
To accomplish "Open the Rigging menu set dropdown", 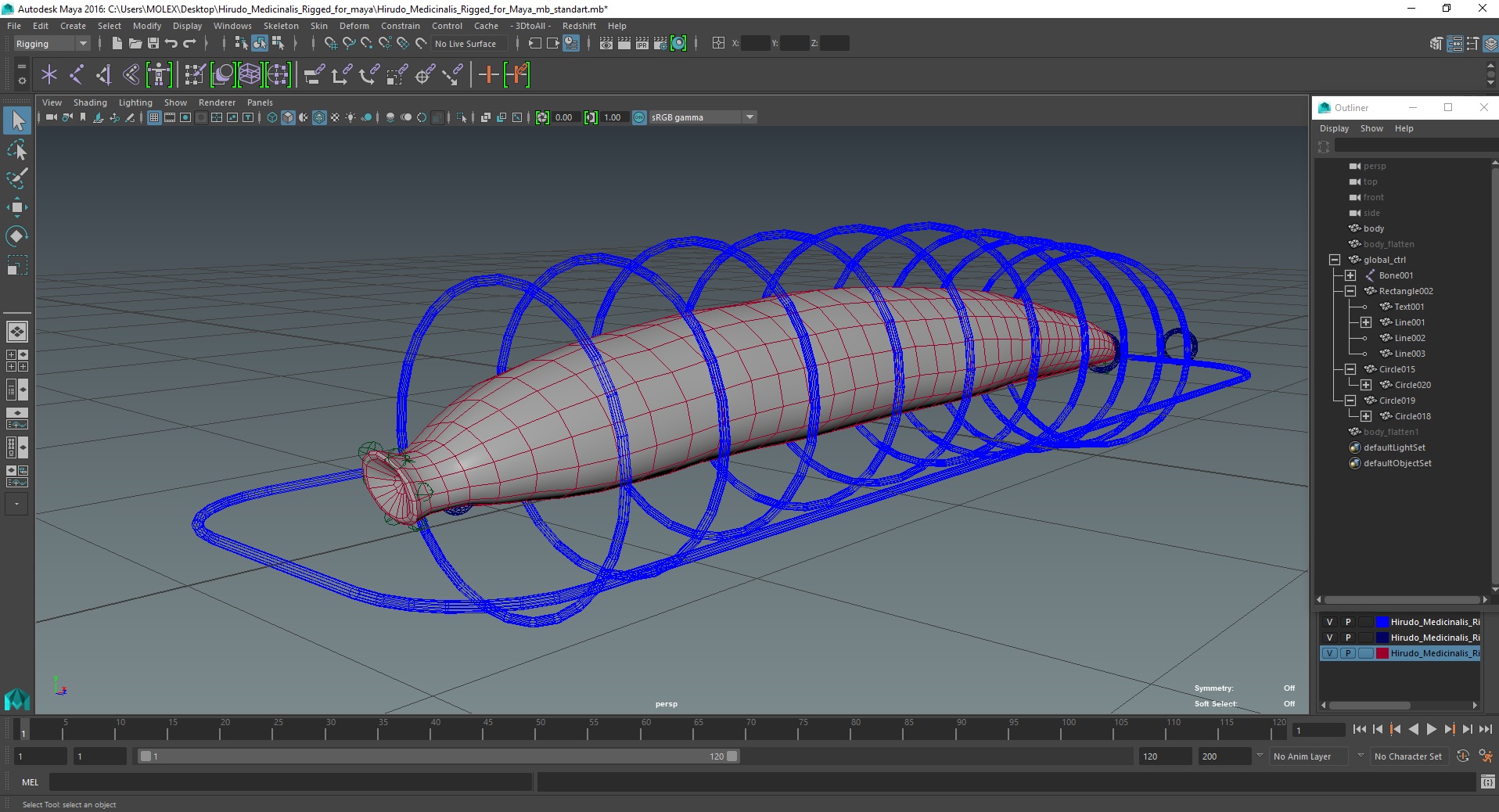I will pos(52,44).
